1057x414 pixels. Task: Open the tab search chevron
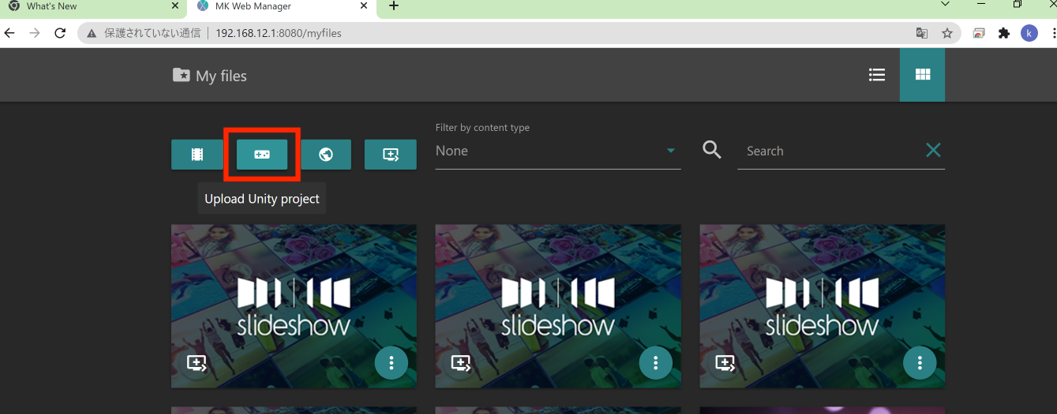[x=946, y=5]
